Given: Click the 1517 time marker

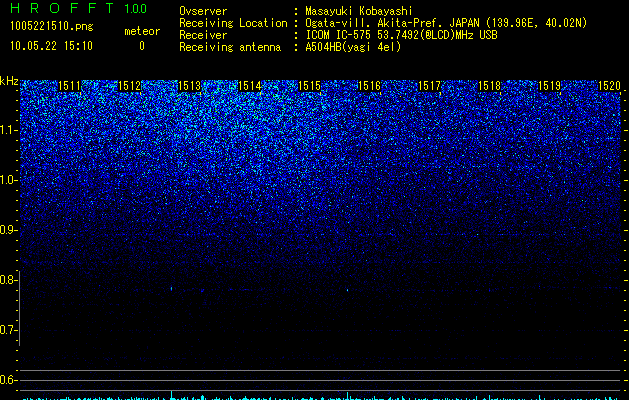Looking at the screenshot, I should (430, 86).
